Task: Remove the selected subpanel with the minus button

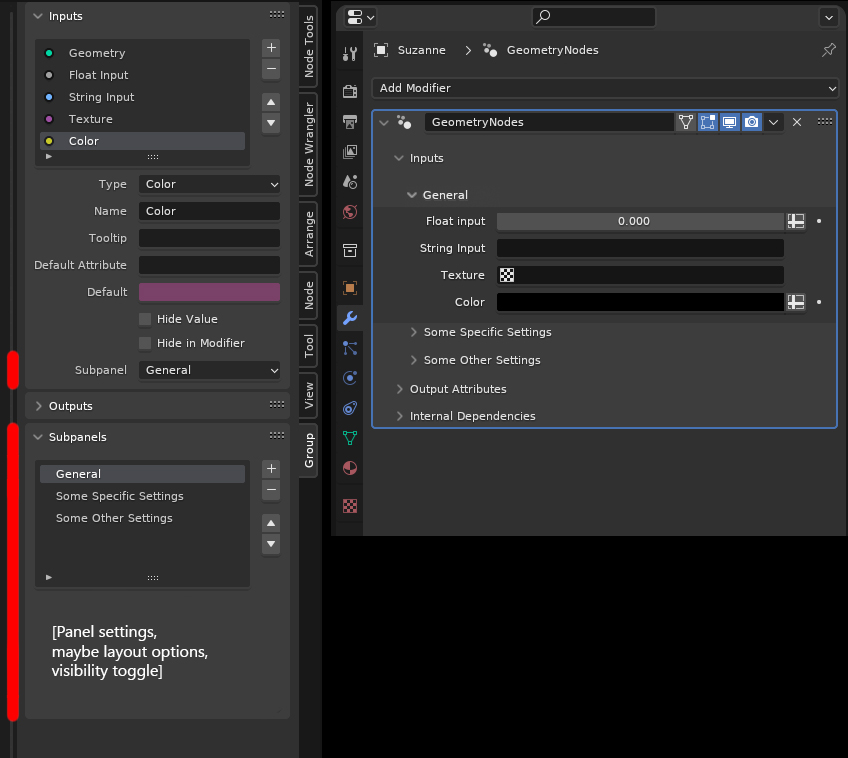Action: [271, 490]
